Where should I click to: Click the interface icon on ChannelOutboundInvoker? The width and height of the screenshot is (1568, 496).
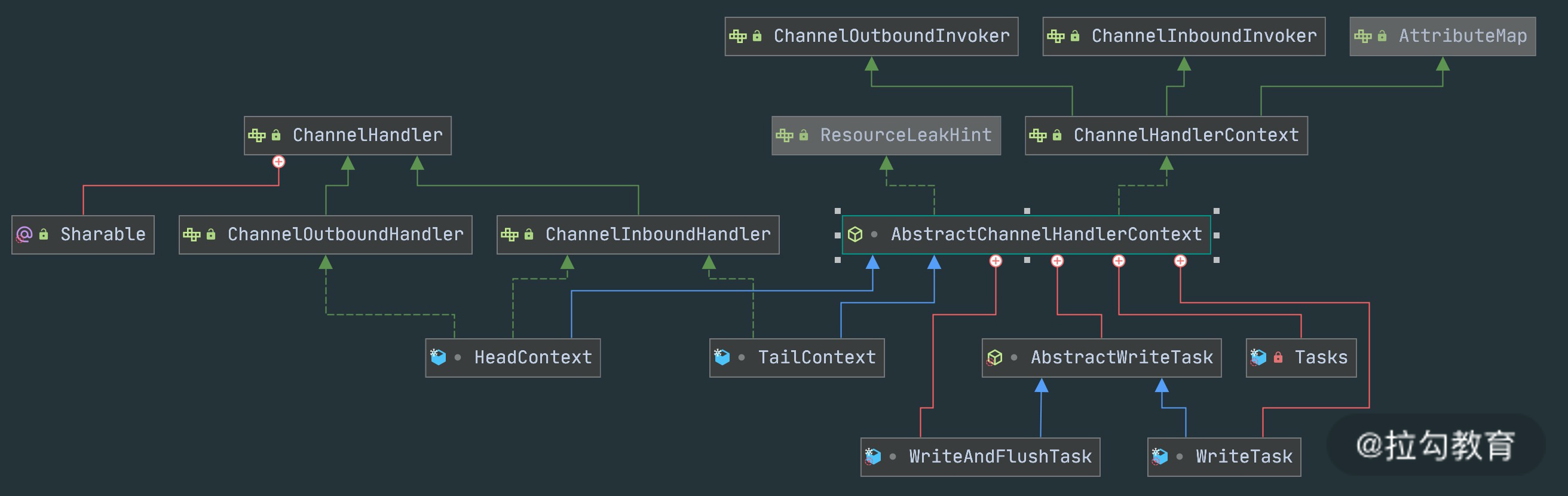(x=738, y=36)
